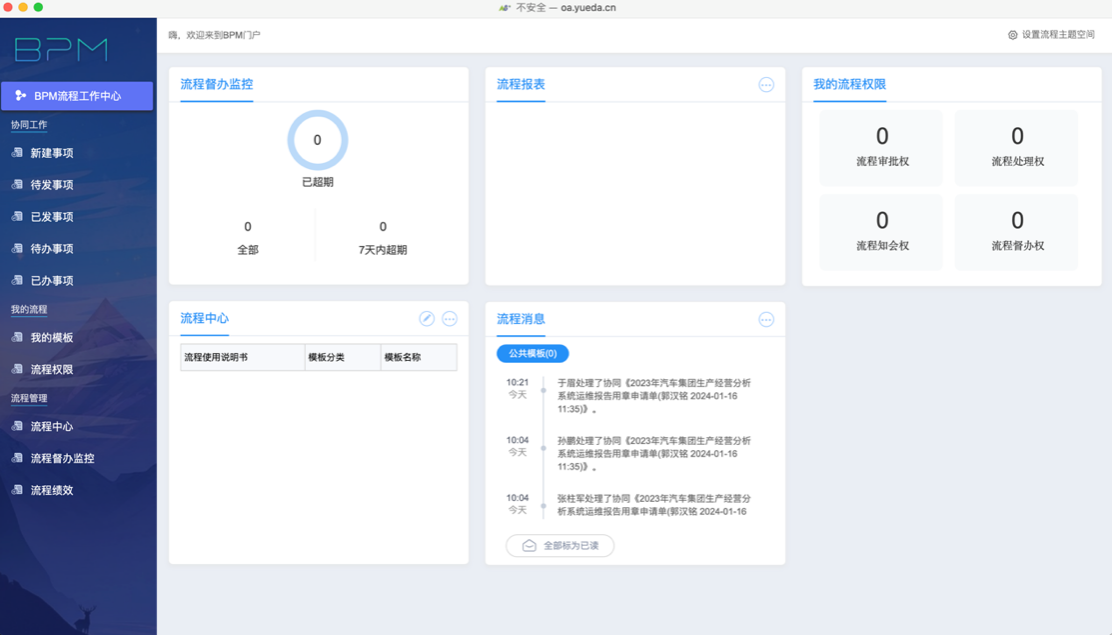
Task: Click the 流程审批权 counter
Action: [881, 147]
